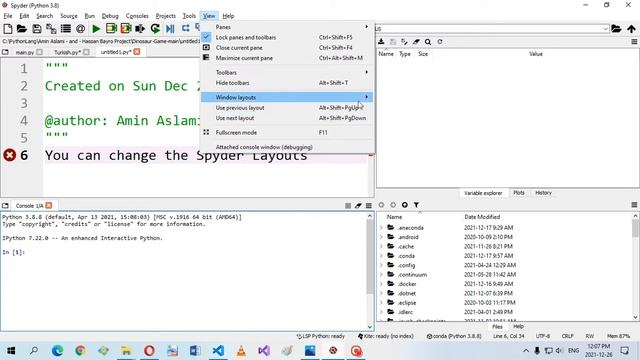Image resolution: width=640 pixels, height=360 pixels.
Task: Switch to Plots tab
Action: click(x=519, y=193)
